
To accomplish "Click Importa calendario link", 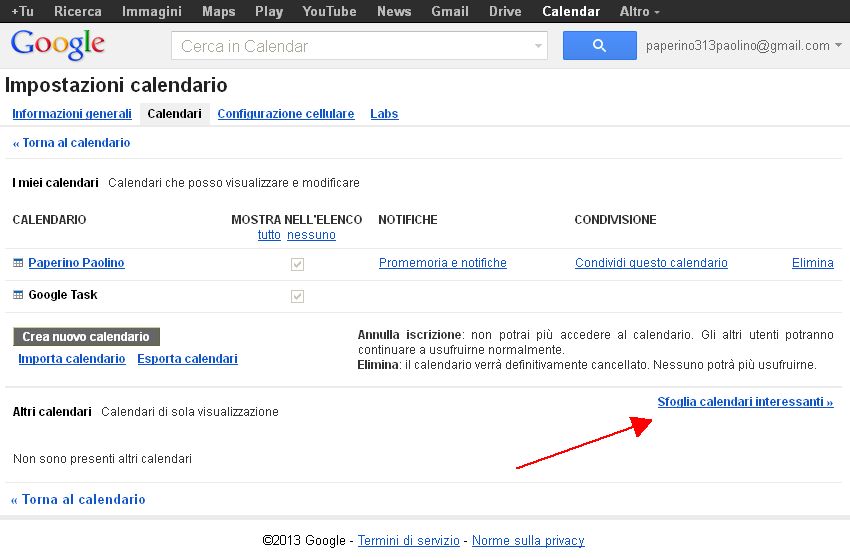I will (72, 359).
